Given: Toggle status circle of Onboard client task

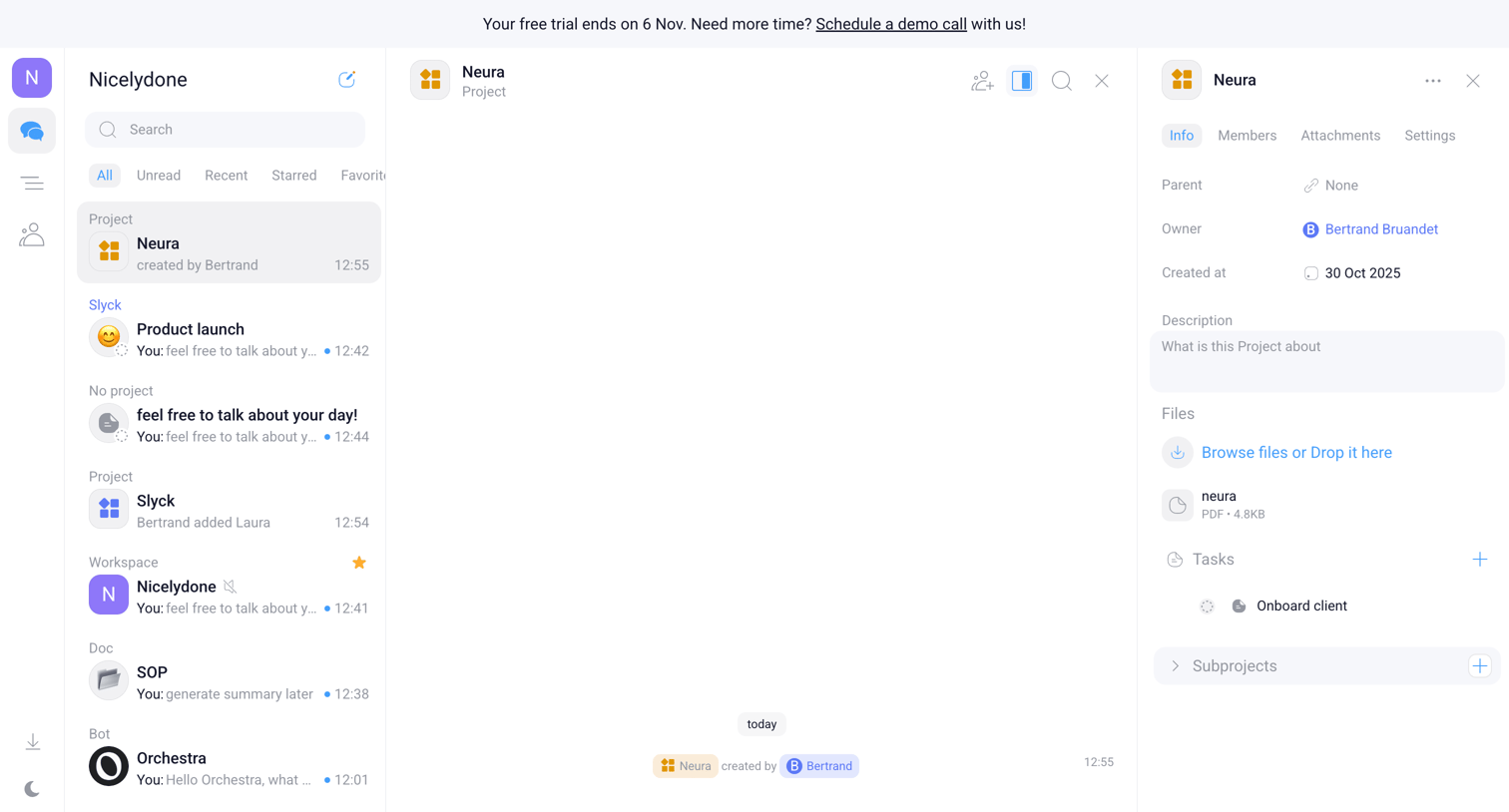Looking at the screenshot, I should point(1207,607).
